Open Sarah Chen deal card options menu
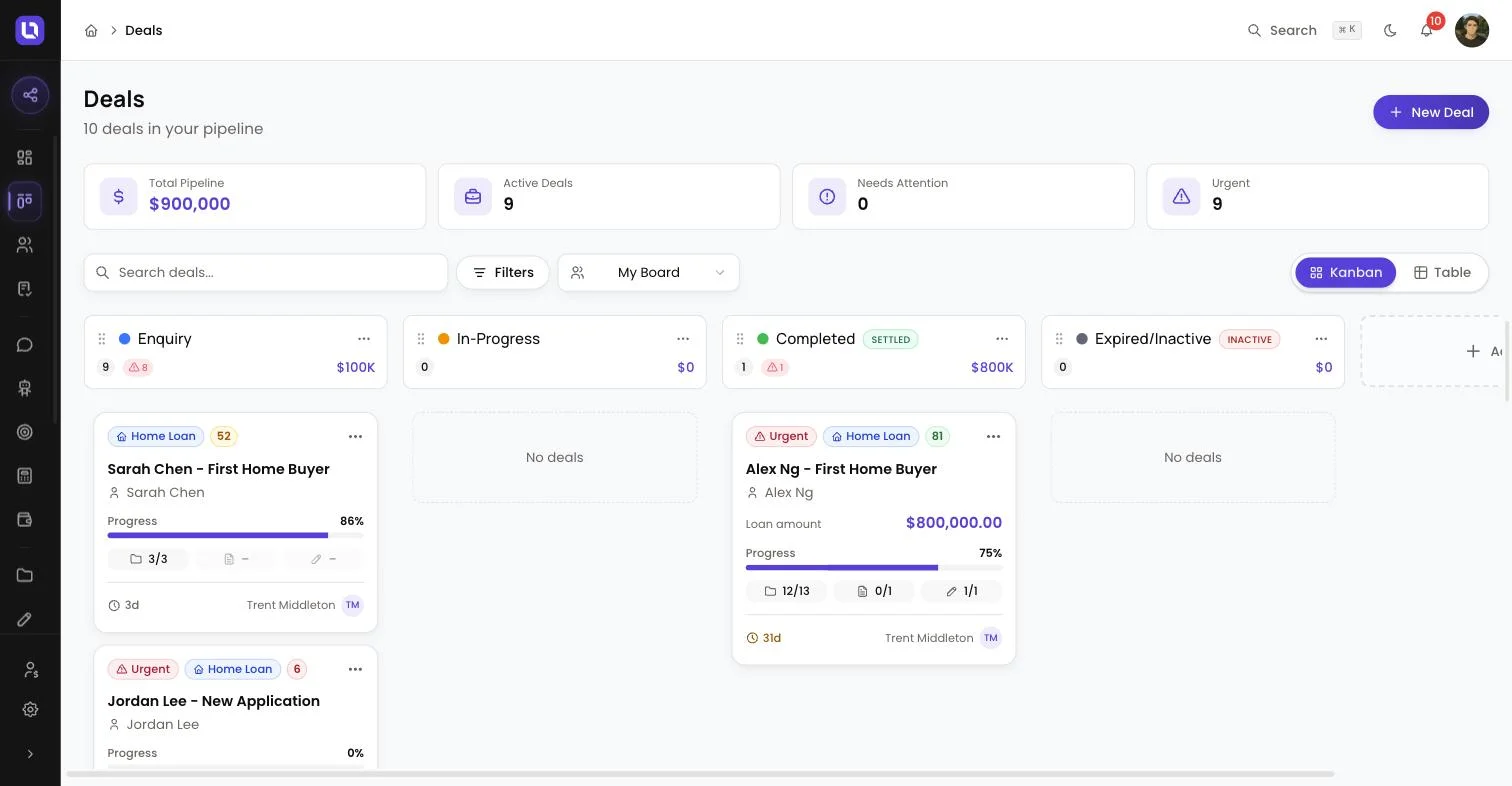Screen dimensions: 1512x786 click(355, 437)
